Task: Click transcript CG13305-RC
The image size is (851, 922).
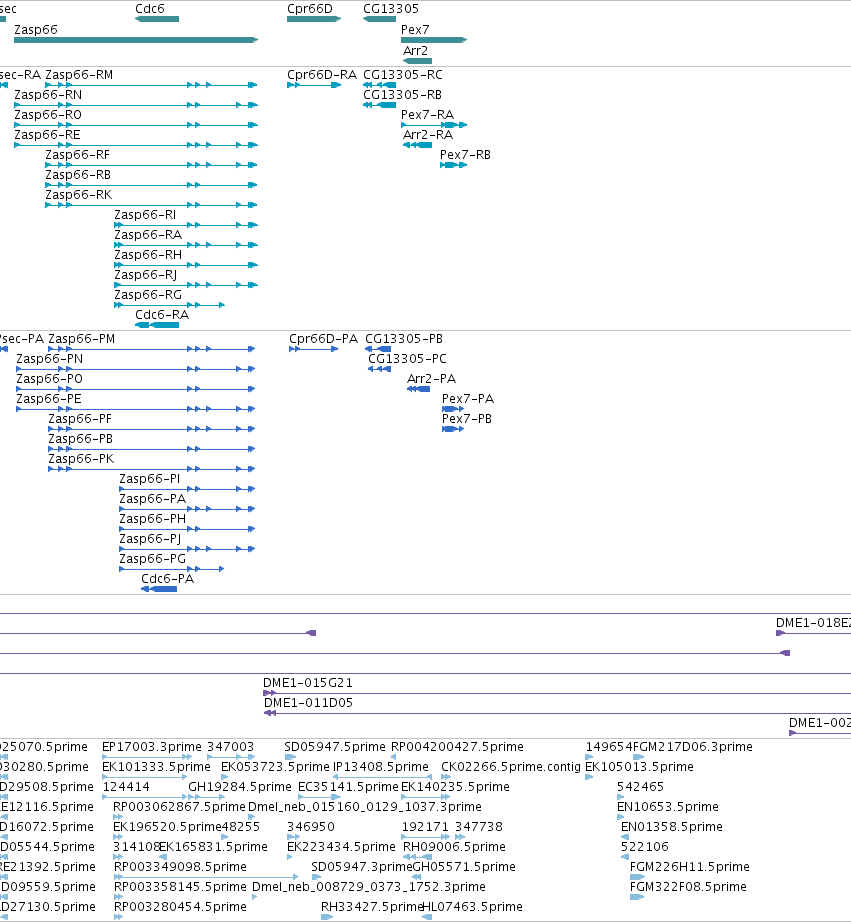Action: click(379, 85)
